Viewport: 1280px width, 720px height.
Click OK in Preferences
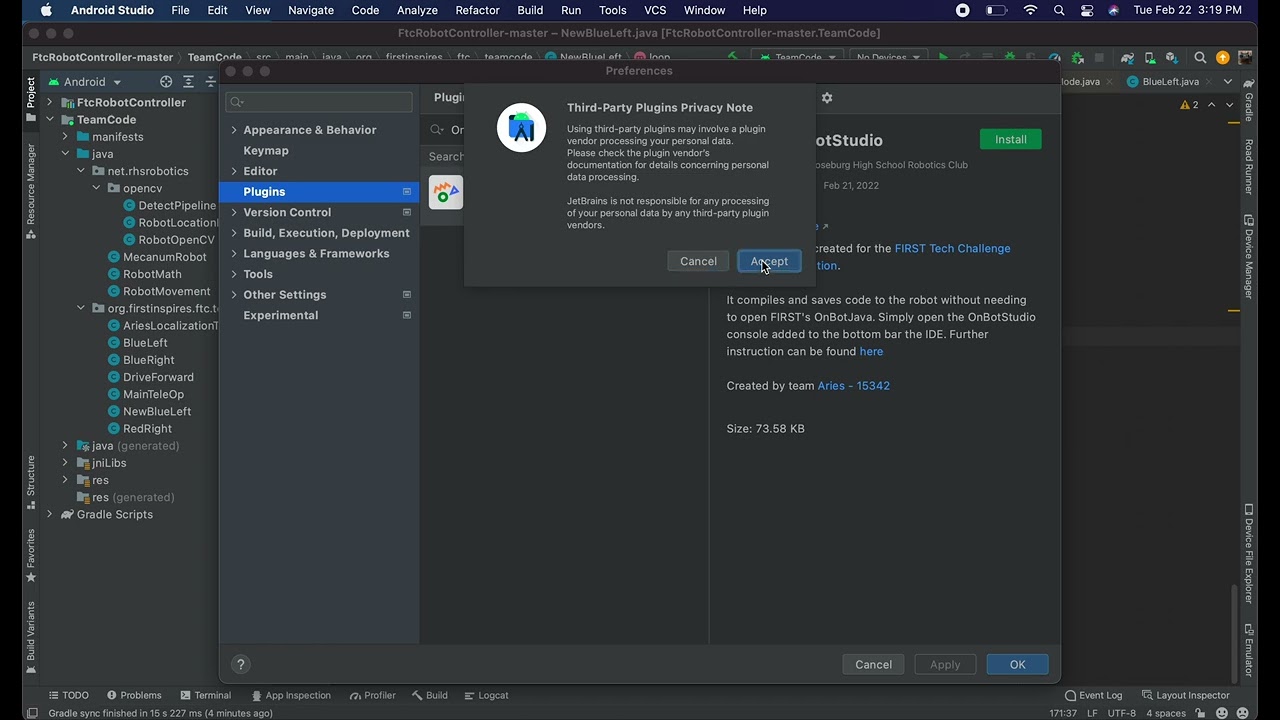(x=1017, y=664)
